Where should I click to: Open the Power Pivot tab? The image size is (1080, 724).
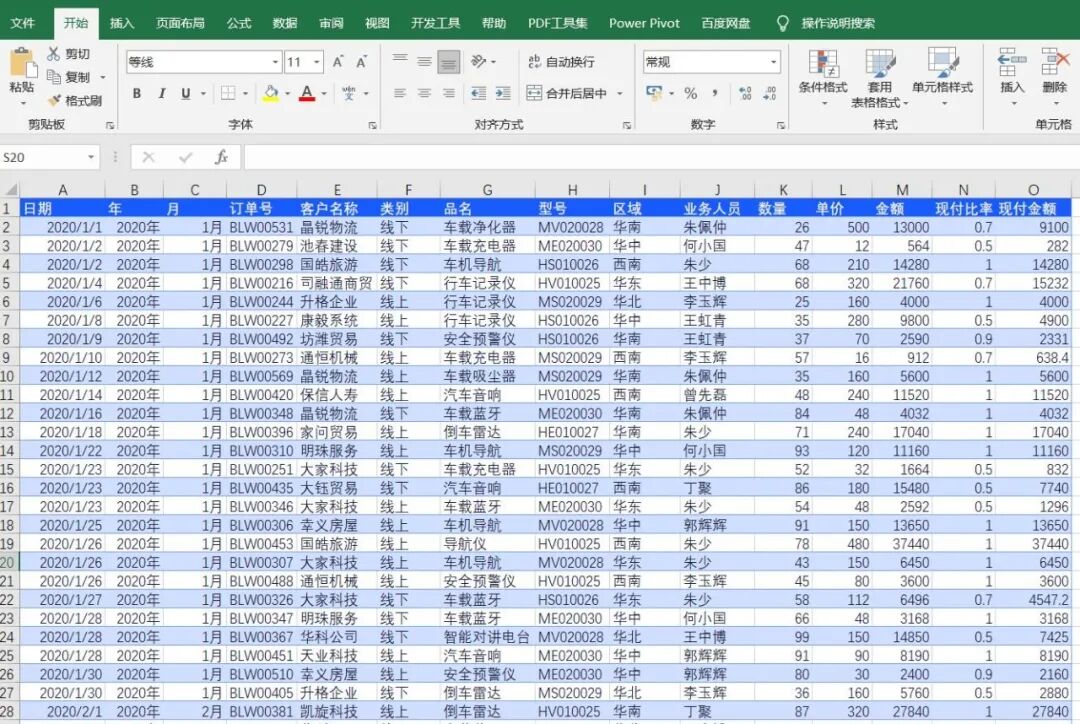tap(644, 23)
